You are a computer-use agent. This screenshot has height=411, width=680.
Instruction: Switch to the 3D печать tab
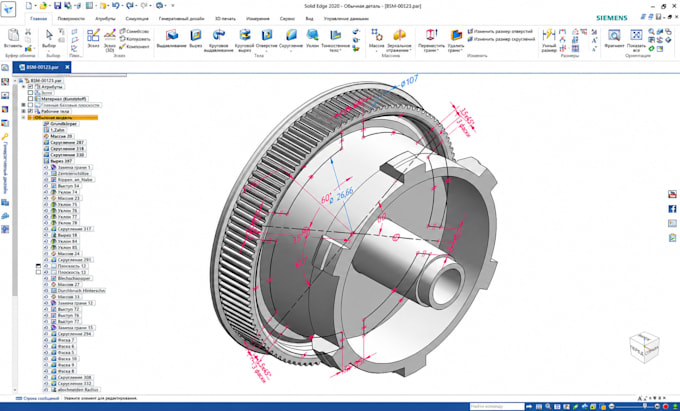(225, 19)
